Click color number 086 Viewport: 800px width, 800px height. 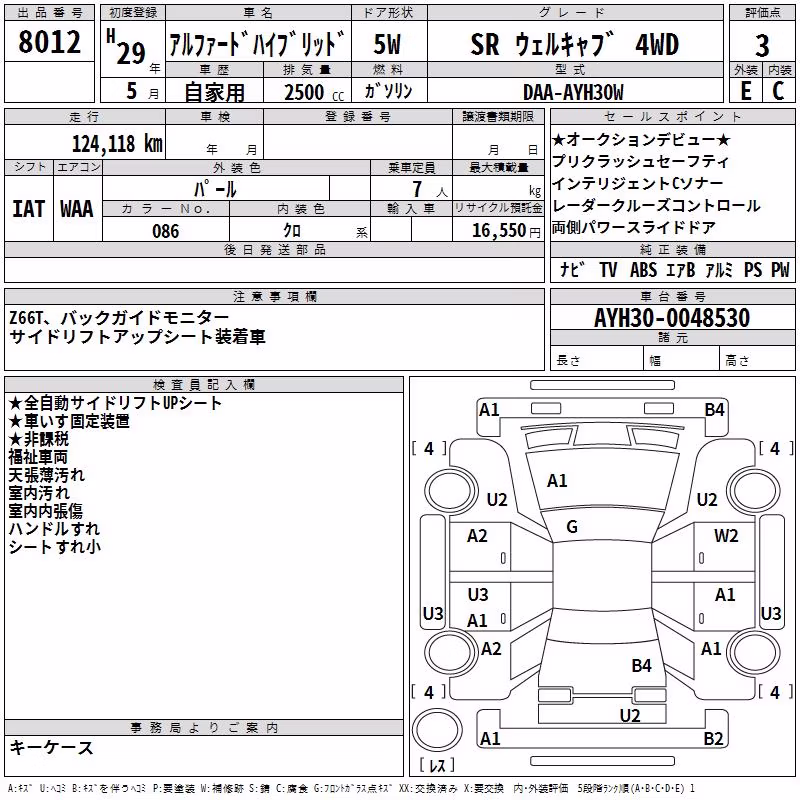pos(165,231)
